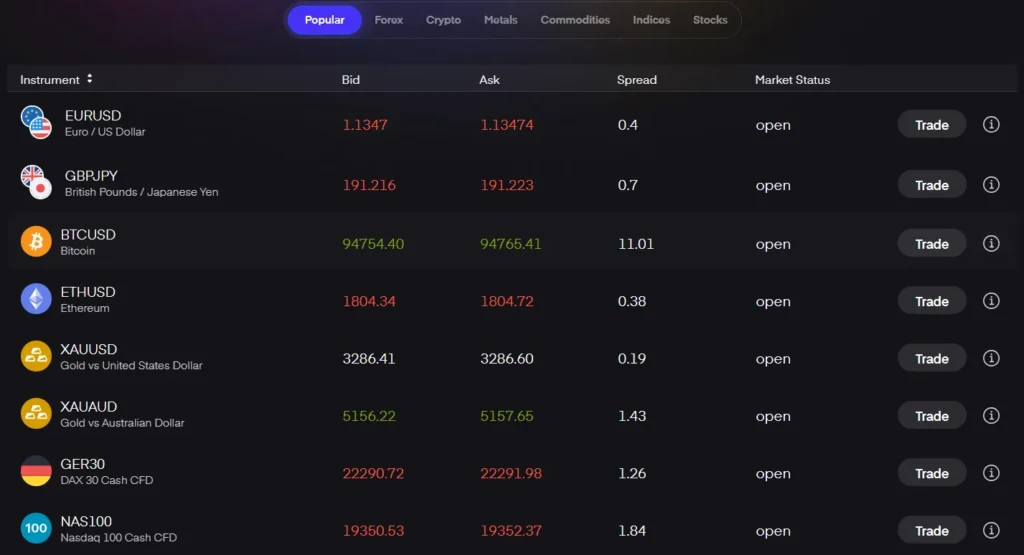This screenshot has width=1024, height=555.
Task: Click the XAUUSD gold bars icon
Action: [x=36, y=357]
